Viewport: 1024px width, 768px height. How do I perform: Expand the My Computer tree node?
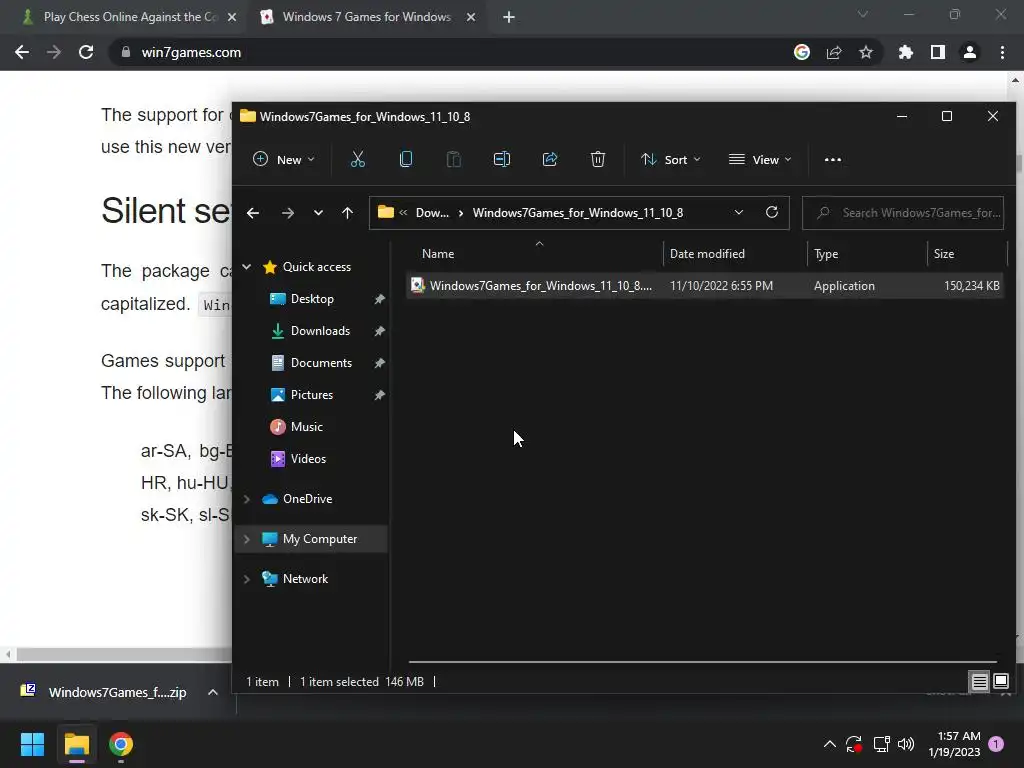pyautogui.click(x=247, y=539)
